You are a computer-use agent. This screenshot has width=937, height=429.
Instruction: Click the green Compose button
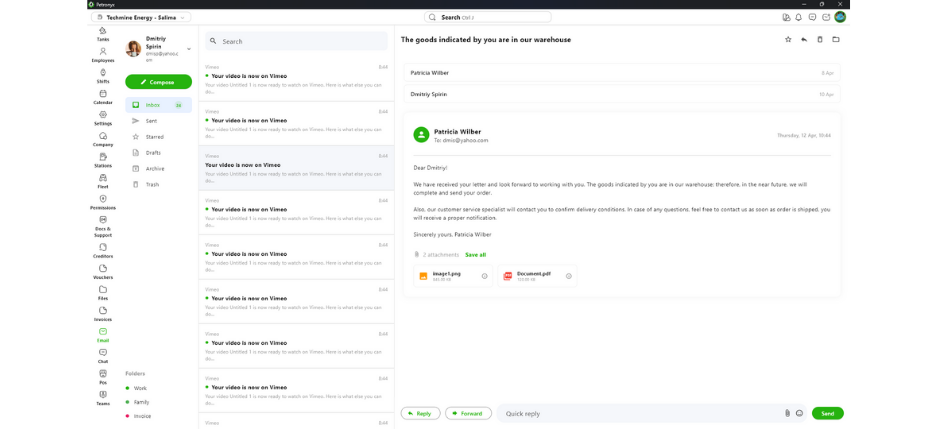158,82
